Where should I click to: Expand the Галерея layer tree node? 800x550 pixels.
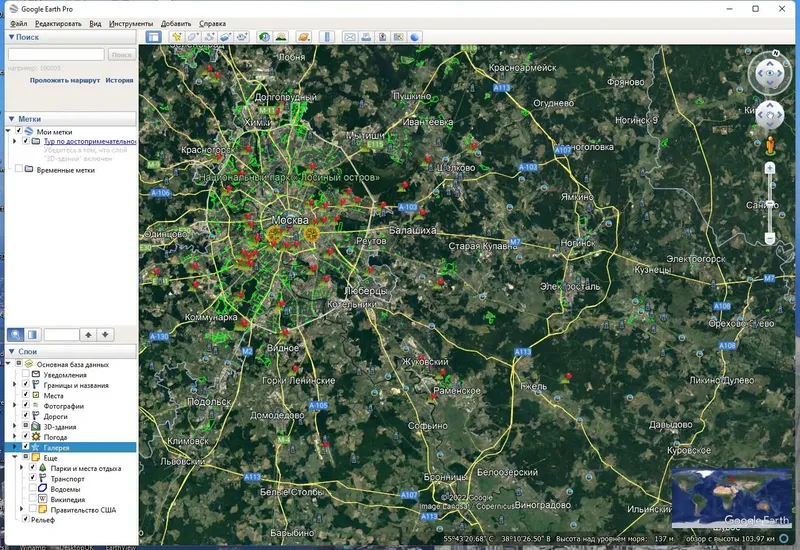(14, 447)
